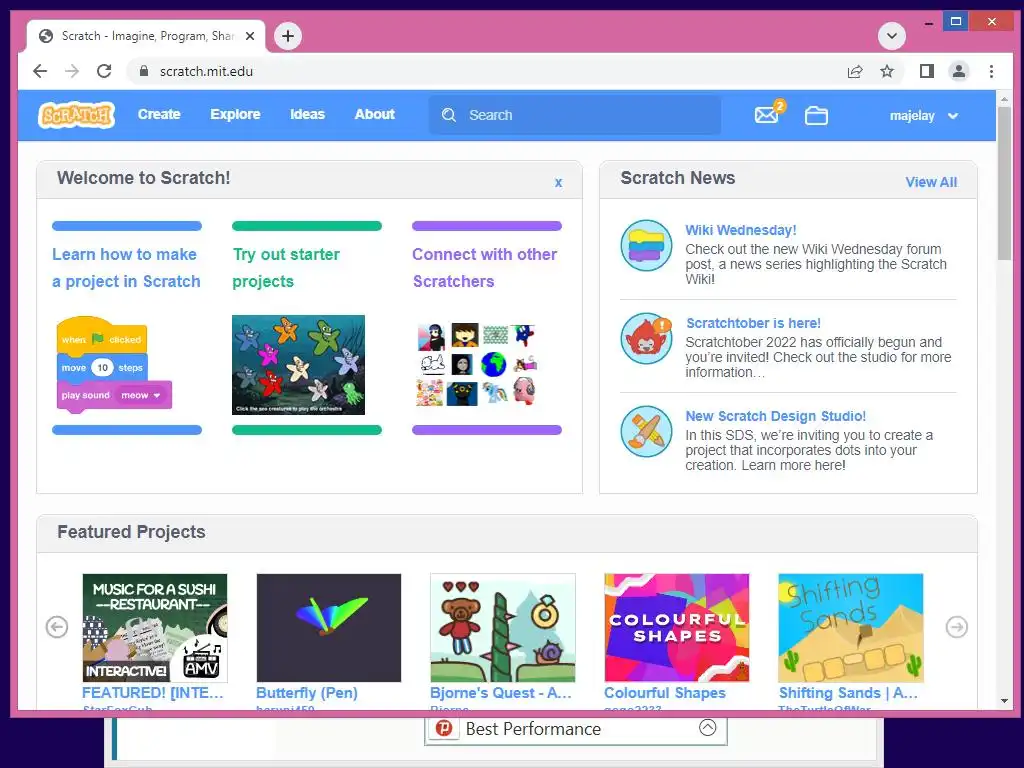Open Colourful Shapes project thumbnail
The height and width of the screenshot is (768, 1024).
[677, 628]
